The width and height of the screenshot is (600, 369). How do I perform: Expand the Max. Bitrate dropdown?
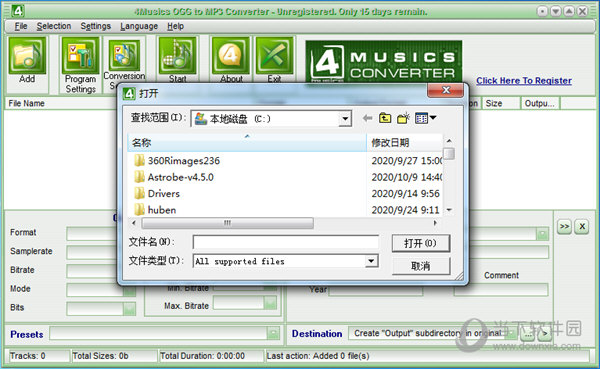(270, 304)
